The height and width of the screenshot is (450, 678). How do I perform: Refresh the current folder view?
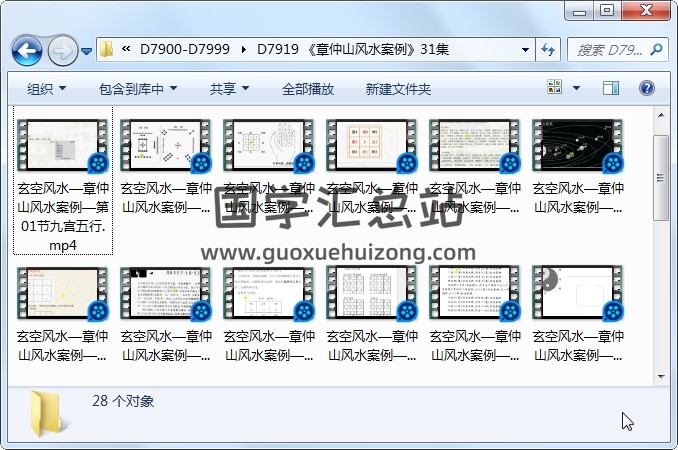549,49
